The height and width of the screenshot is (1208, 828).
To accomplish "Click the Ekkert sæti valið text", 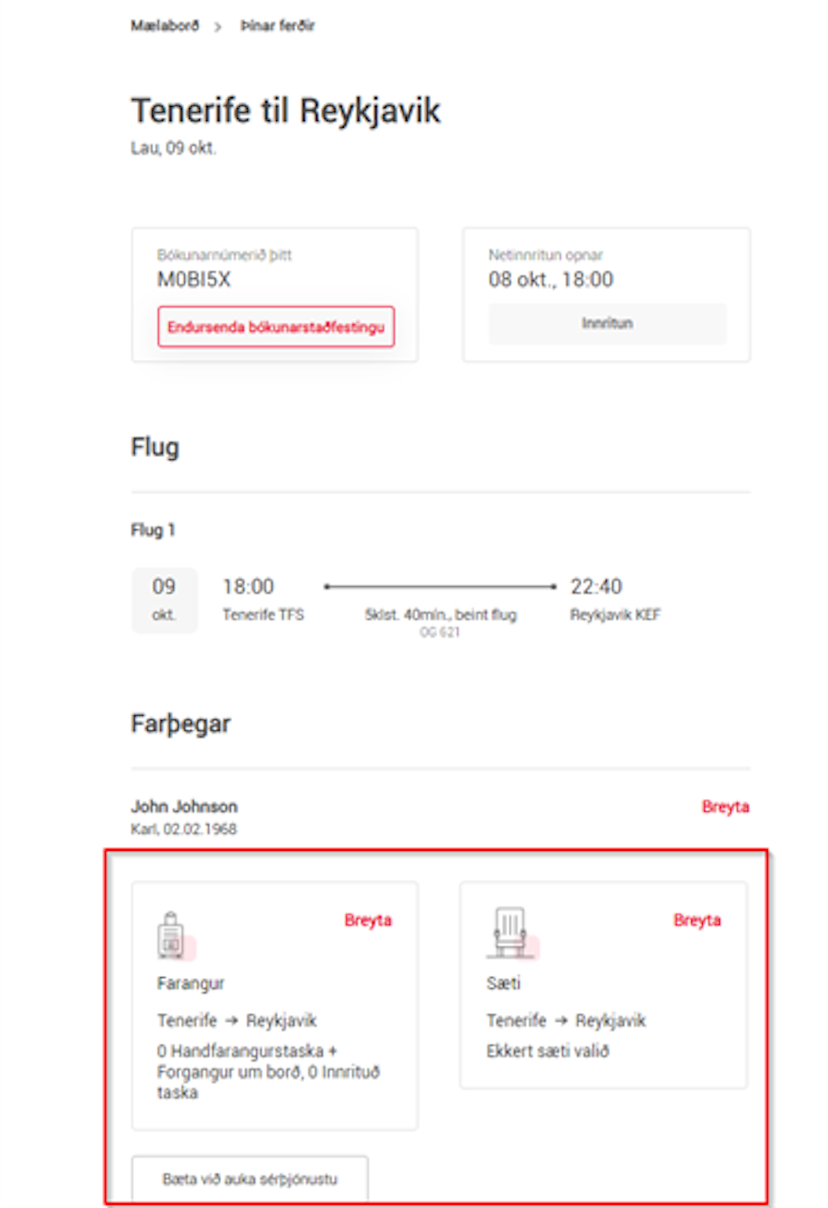I will click(x=548, y=1051).
